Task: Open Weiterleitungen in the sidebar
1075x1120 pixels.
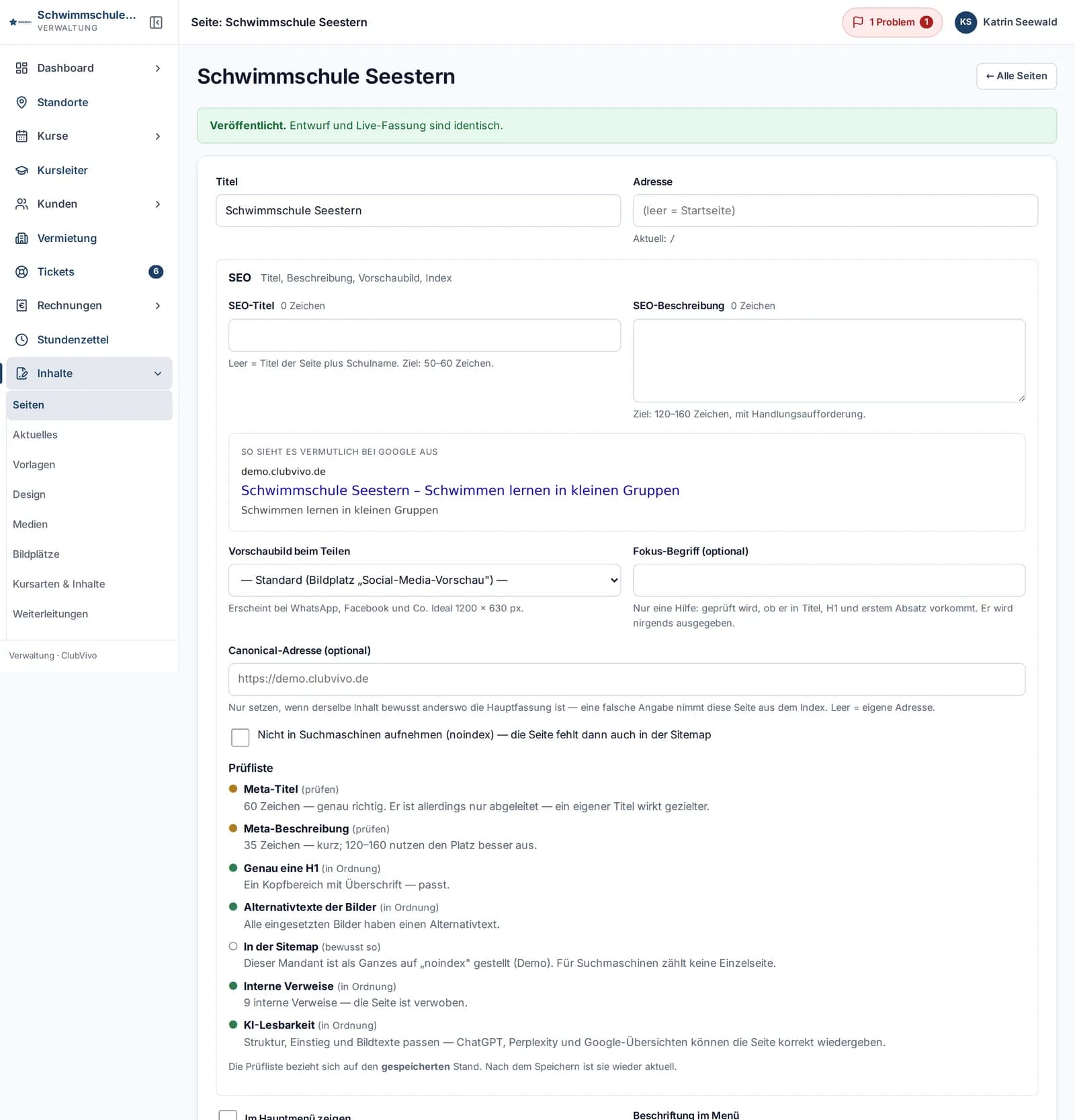Action: coord(89,614)
